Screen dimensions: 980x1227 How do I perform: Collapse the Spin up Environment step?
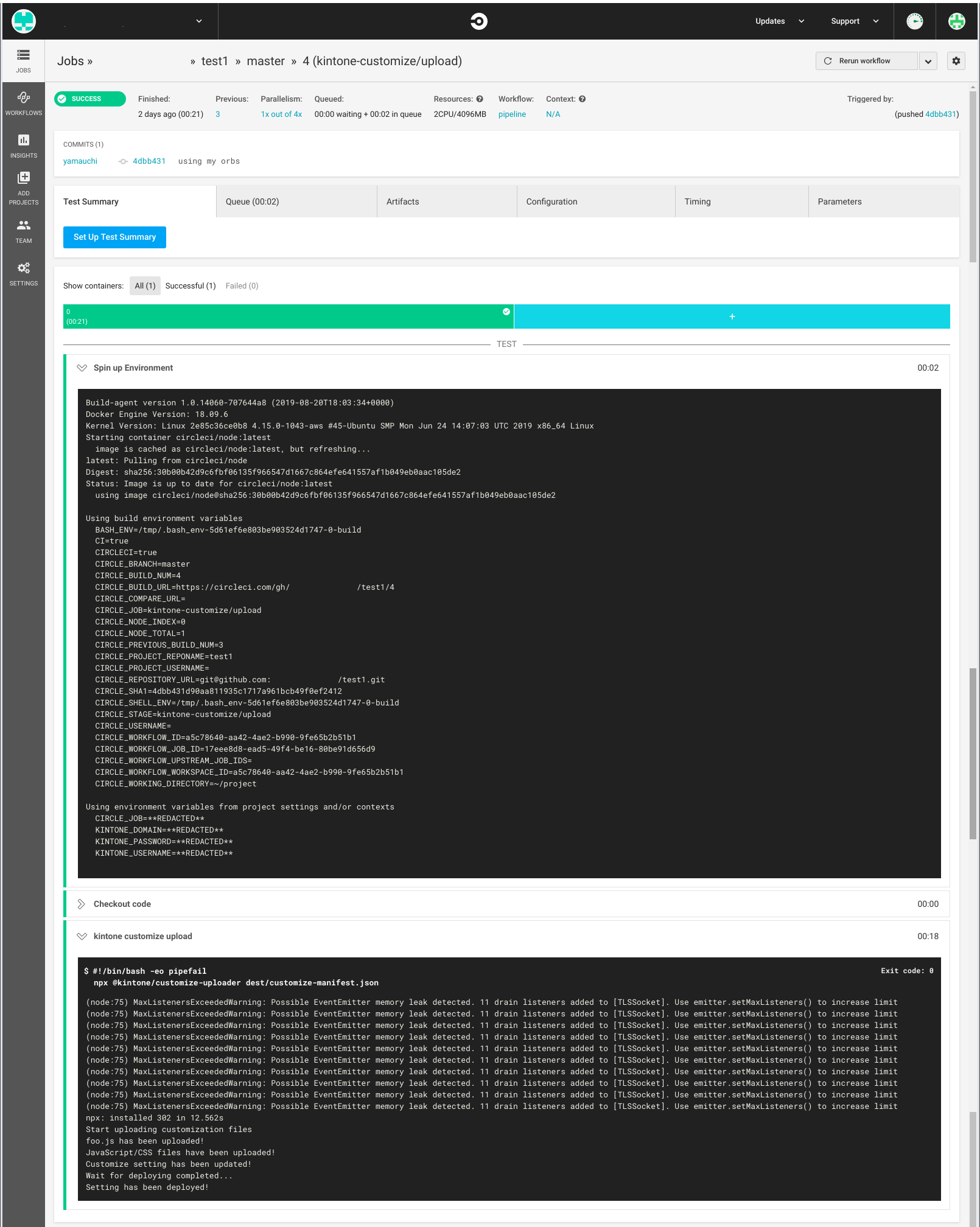[x=82, y=368]
